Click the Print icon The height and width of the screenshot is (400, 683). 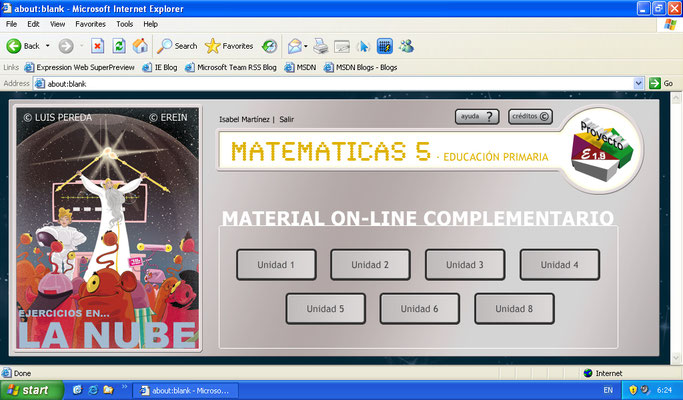pos(321,46)
